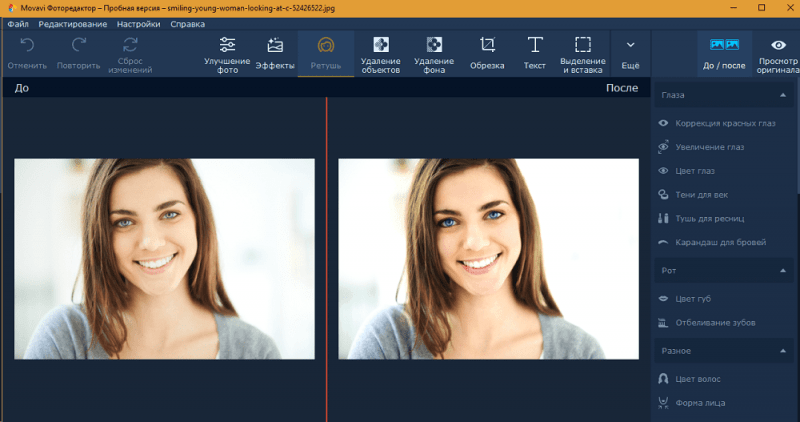Click the Redo (Повторить) arrow icon

79,45
